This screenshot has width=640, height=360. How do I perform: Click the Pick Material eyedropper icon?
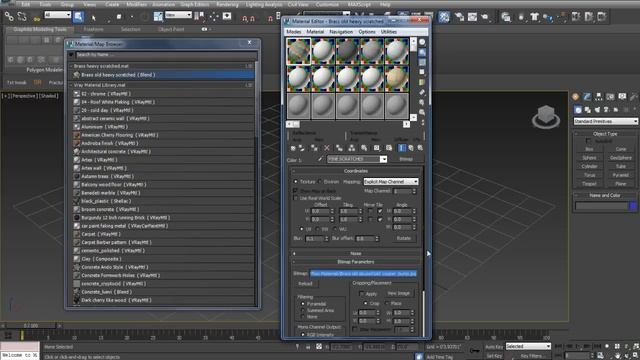(320, 159)
